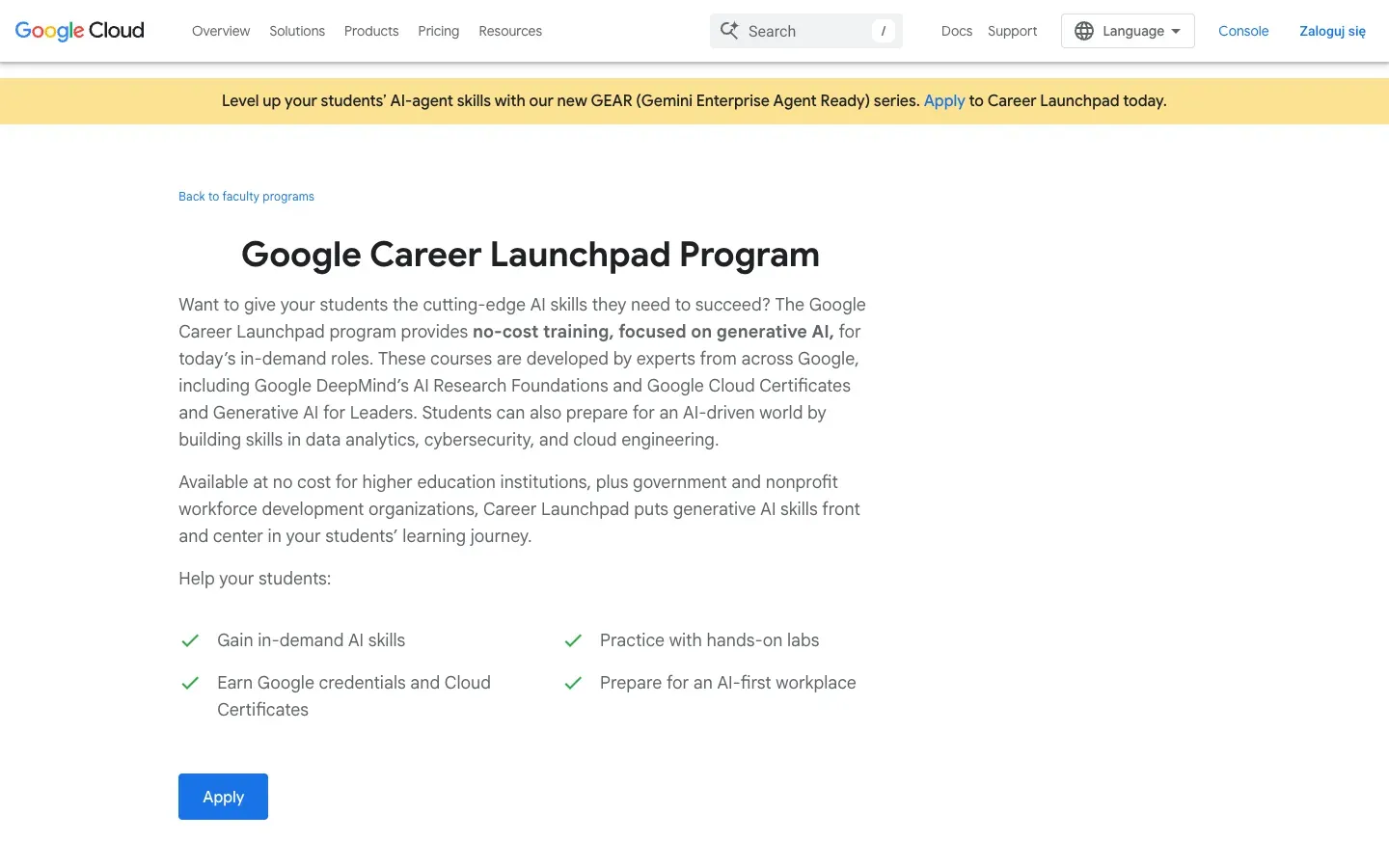Open the Products menu

point(371,31)
